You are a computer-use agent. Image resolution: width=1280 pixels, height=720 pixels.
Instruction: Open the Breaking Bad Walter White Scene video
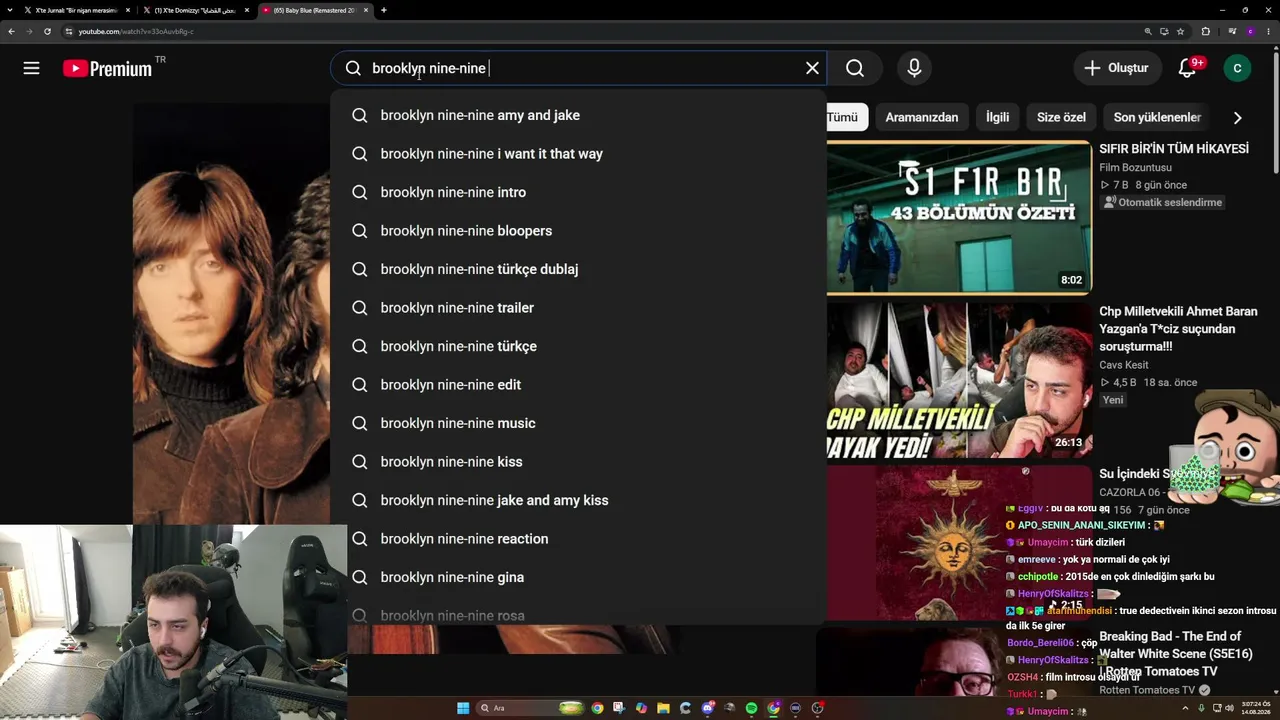pyautogui.click(x=1176, y=654)
